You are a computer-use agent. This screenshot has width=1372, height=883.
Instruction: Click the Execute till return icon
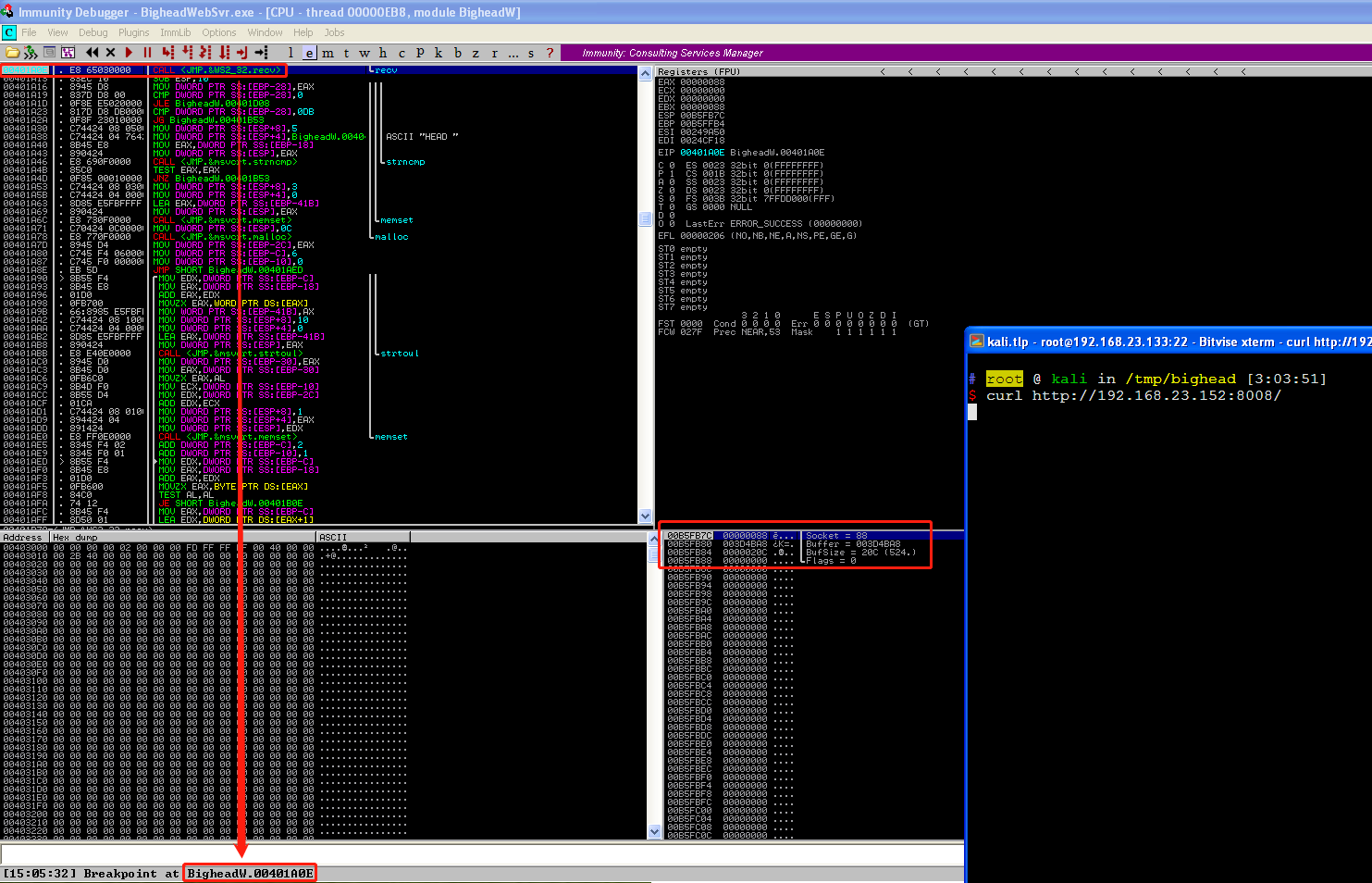241,53
